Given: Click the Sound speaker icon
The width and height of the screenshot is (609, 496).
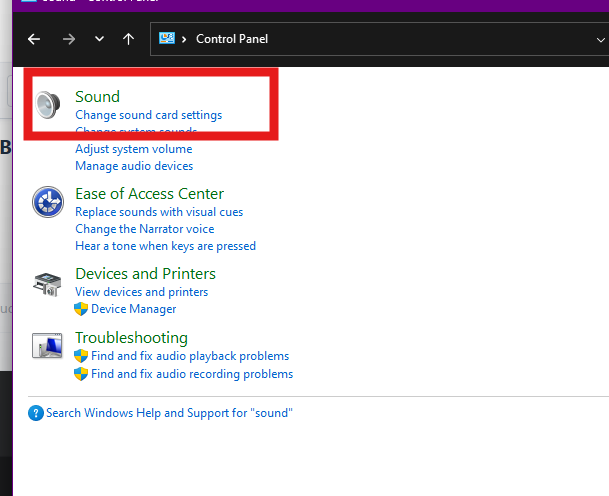Looking at the screenshot, I should pos(48,104).
